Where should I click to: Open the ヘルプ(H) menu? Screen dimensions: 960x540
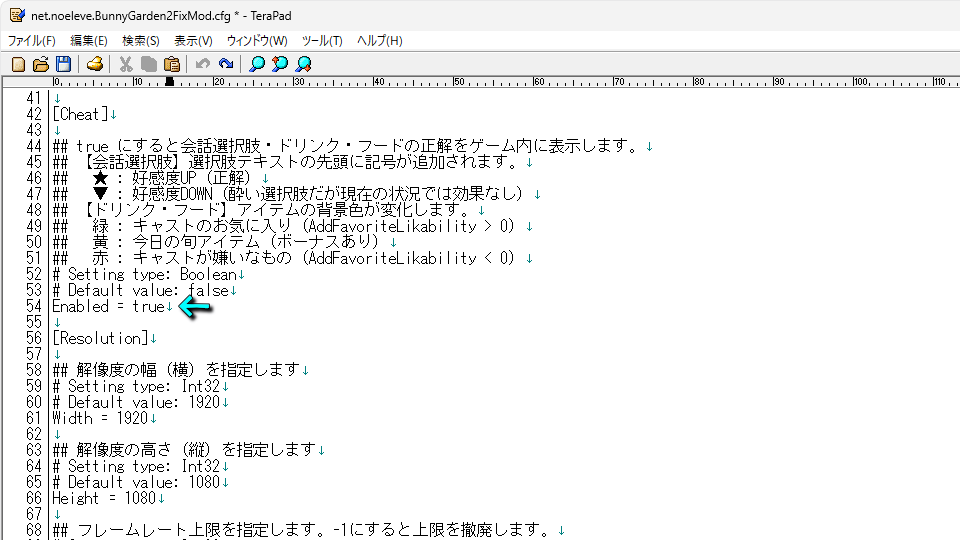tap(380, 41)
